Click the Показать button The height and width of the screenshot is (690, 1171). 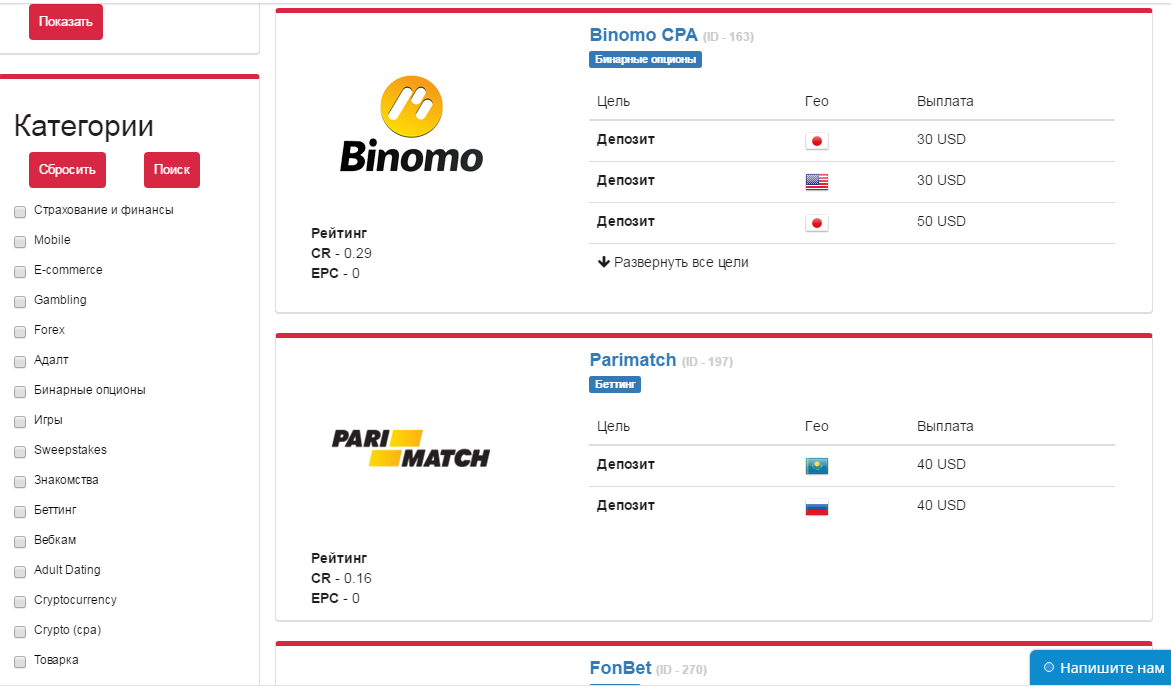pos(66,22)
